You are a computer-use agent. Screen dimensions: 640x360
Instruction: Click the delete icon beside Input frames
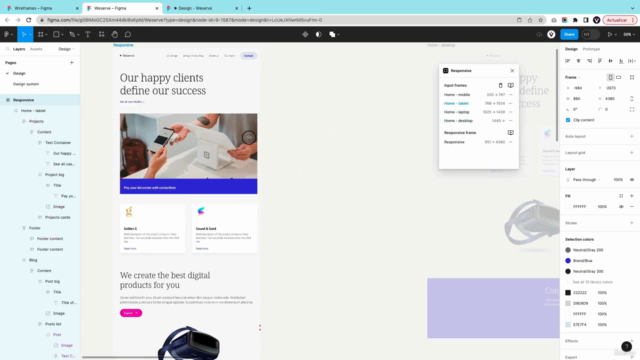pyautogui.click(x=500, y=85)
